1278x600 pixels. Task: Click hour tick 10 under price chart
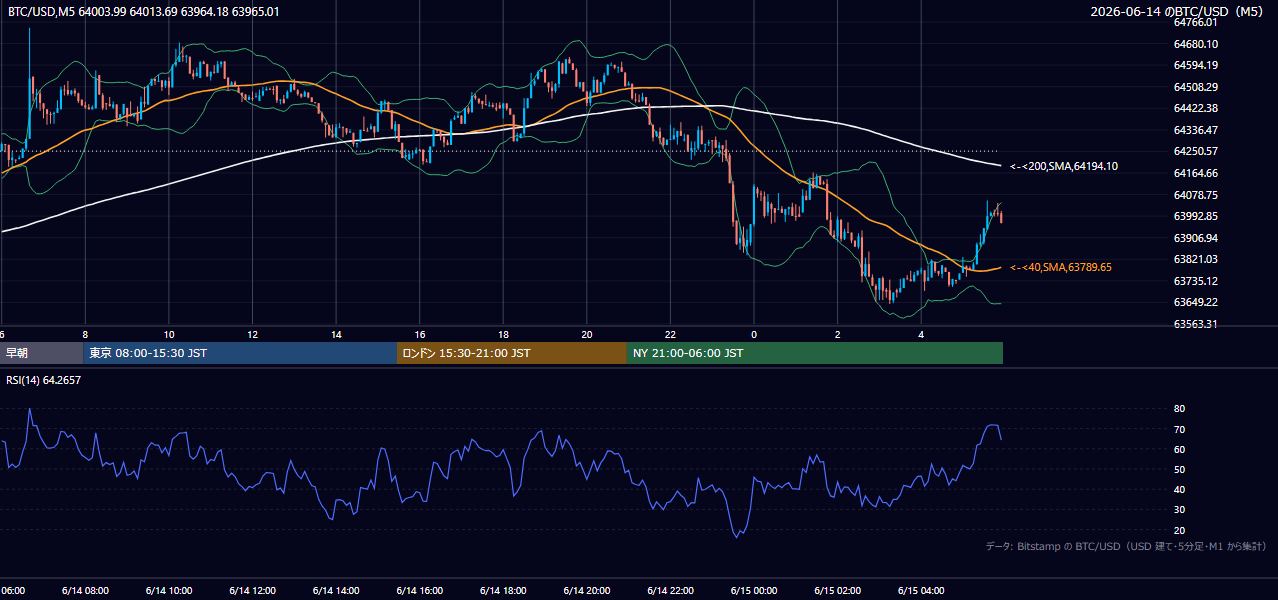coord(169,334)
